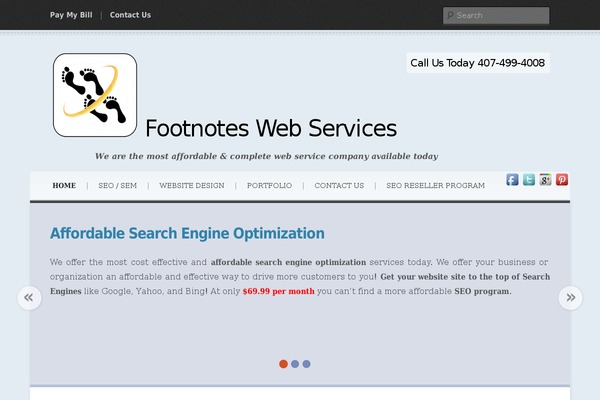
Task: Open the Twitter social icon
Action: (529, 180)
